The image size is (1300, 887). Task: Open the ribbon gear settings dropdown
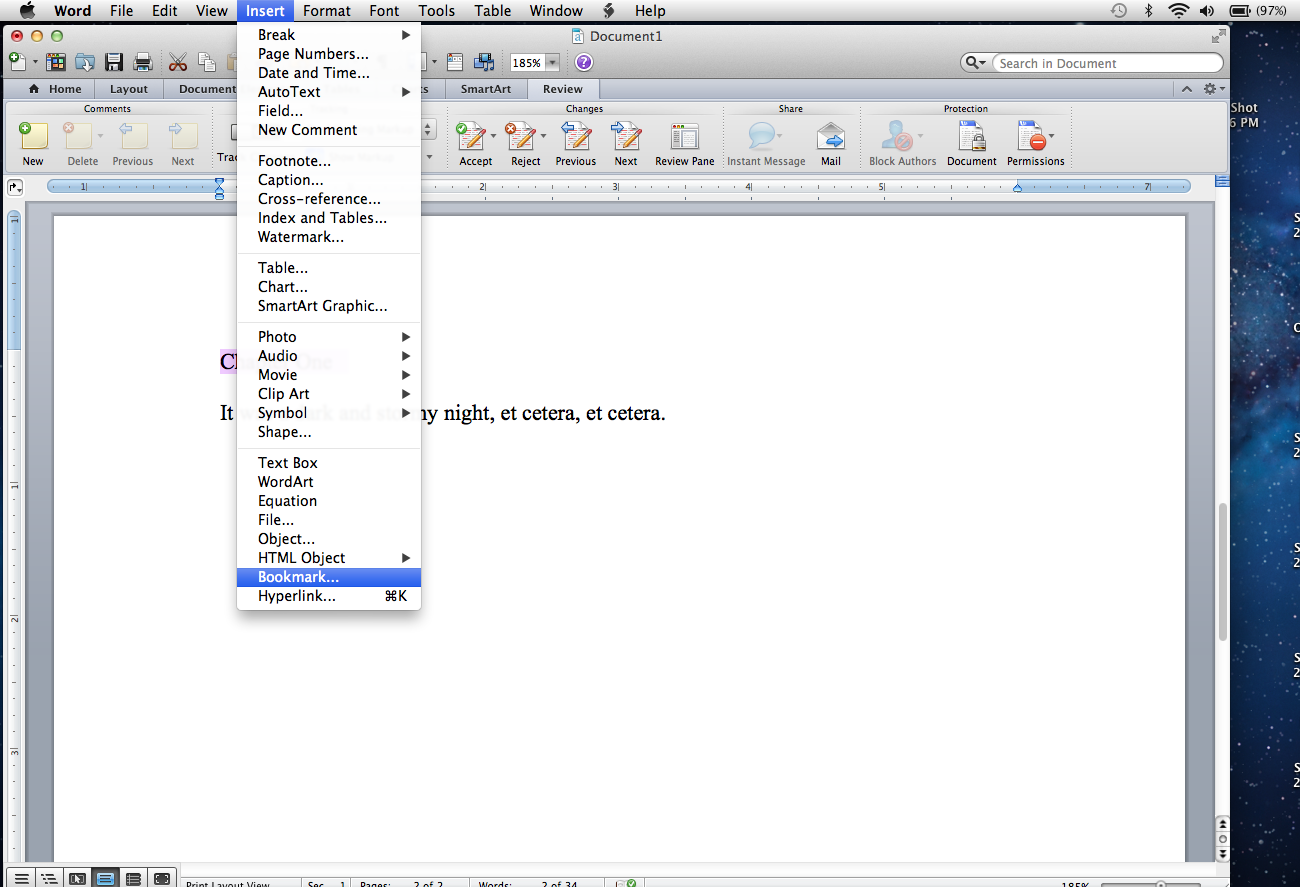click(1212, 89)
